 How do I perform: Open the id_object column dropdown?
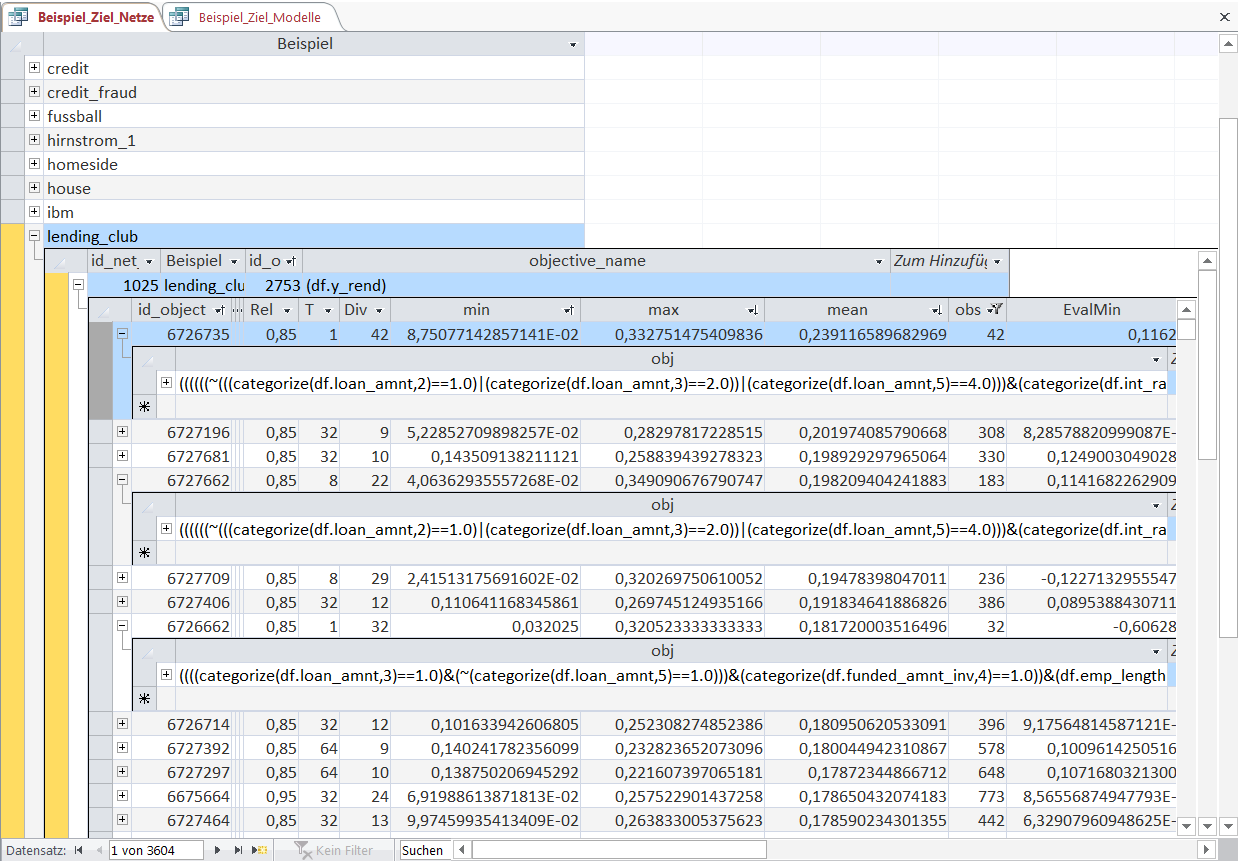pos(220,310)
